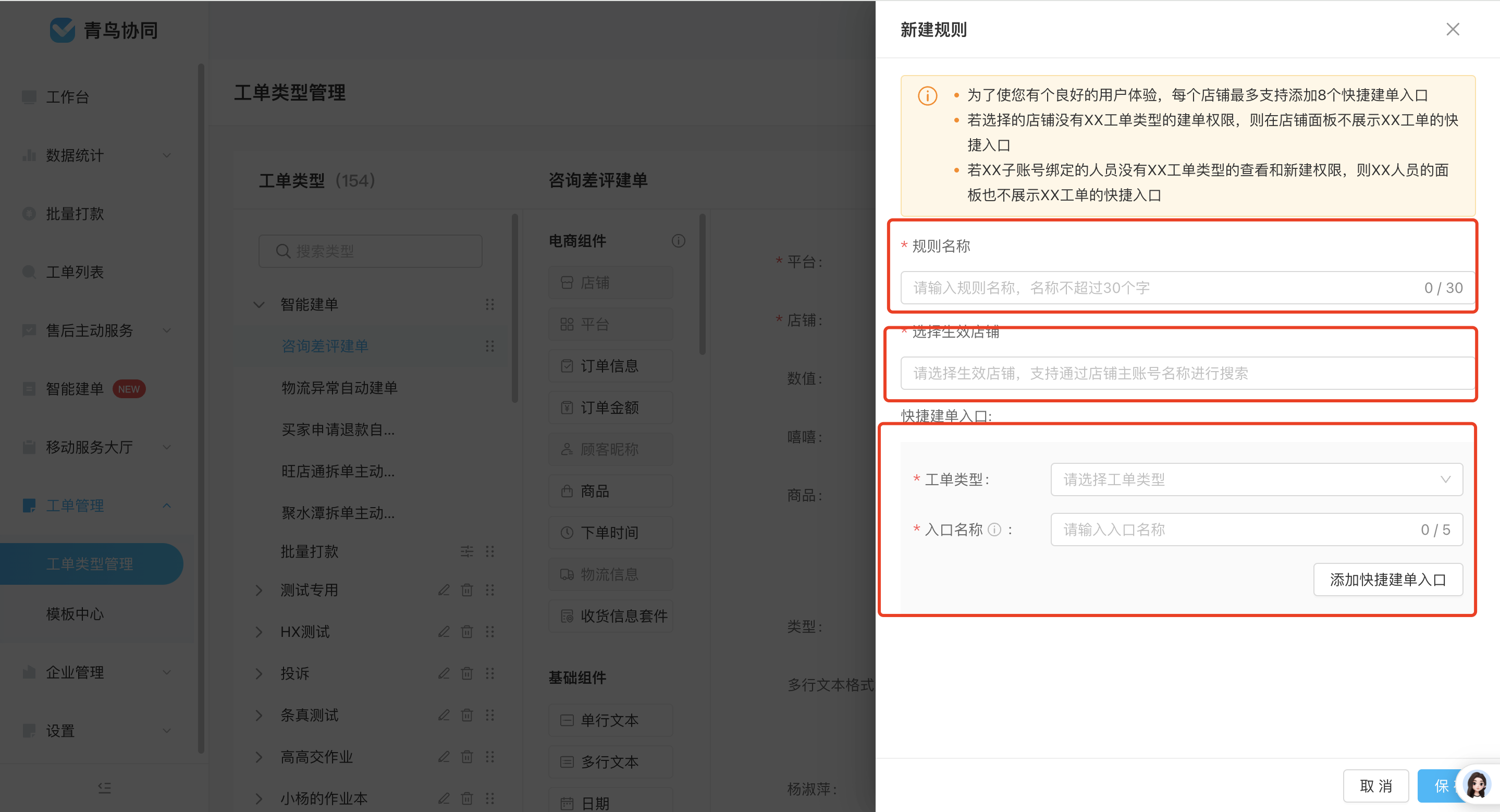
Task: Expand 售后主动服务 sidebar menu
Action: pos(96,330)
